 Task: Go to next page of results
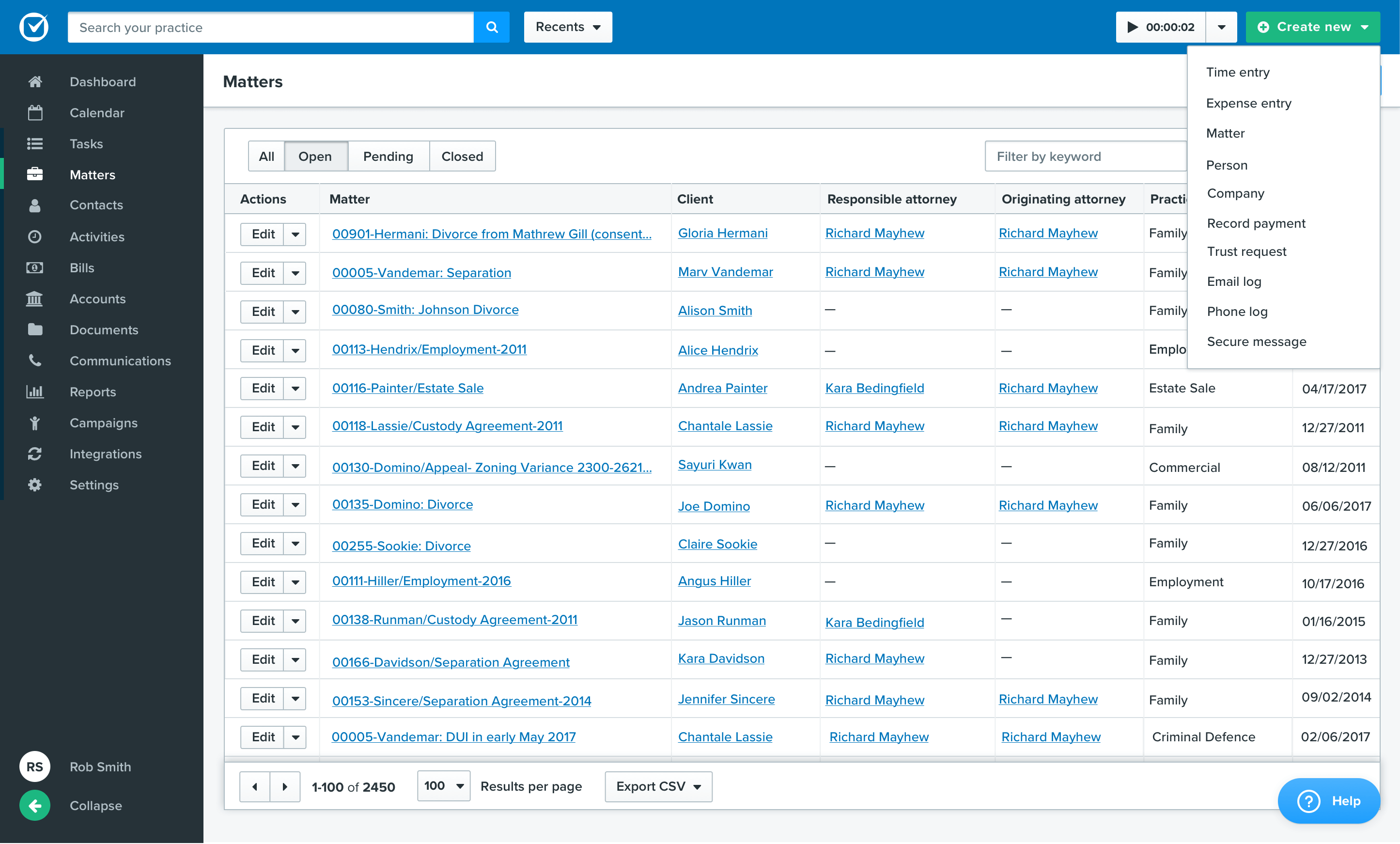(285, 787)
